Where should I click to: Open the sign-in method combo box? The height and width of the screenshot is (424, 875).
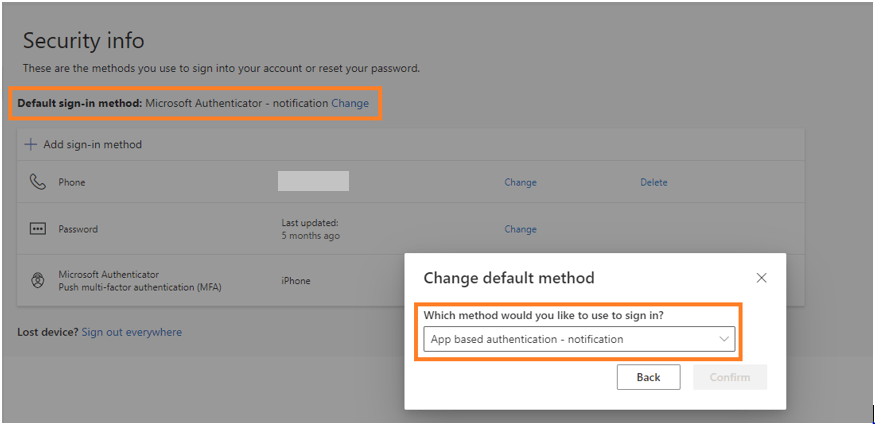(579, 339)
